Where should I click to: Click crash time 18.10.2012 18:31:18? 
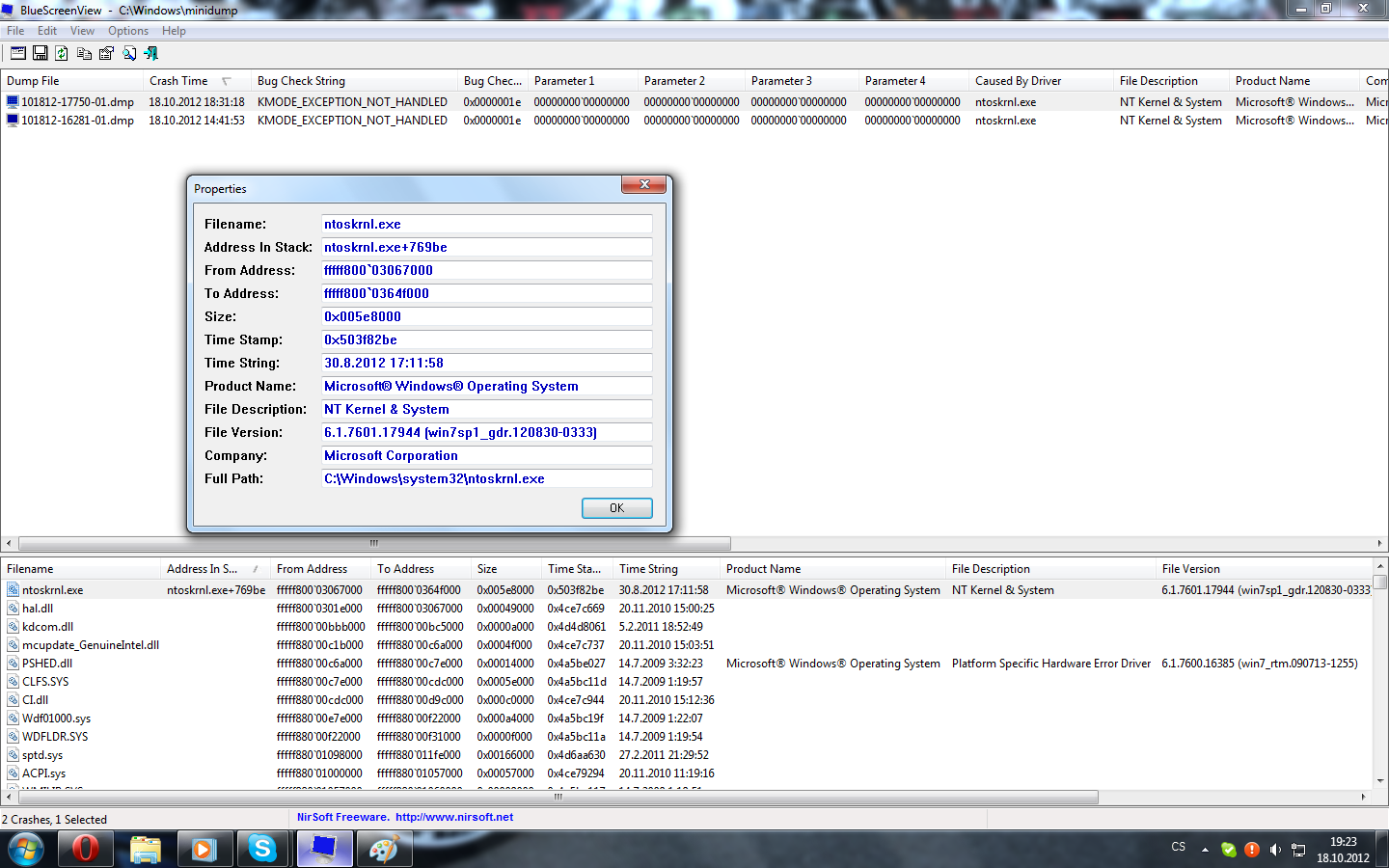coord(197,101)
